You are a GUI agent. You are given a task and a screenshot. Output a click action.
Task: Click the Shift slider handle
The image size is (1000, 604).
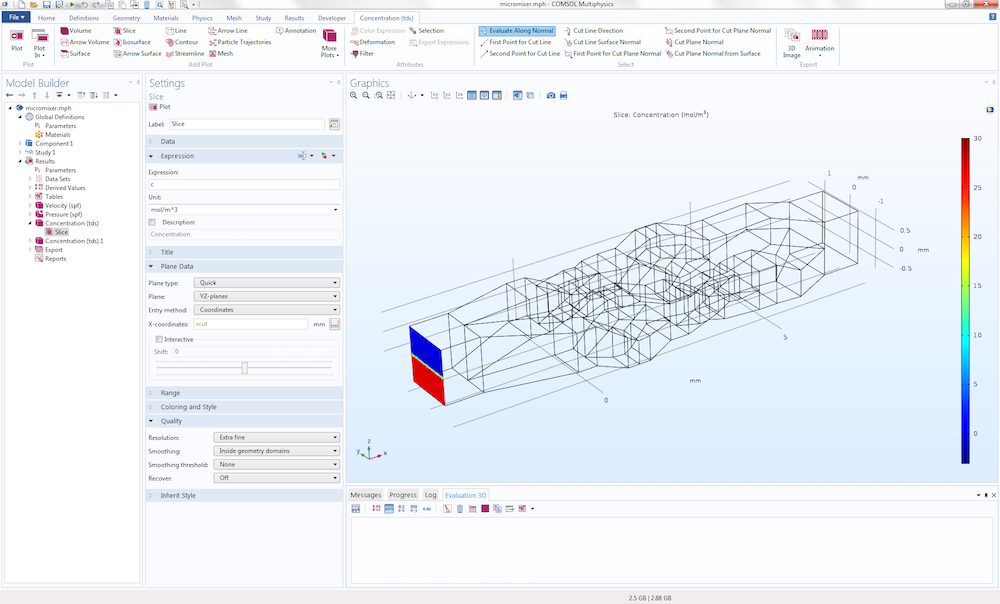click(x=244, y=368)
